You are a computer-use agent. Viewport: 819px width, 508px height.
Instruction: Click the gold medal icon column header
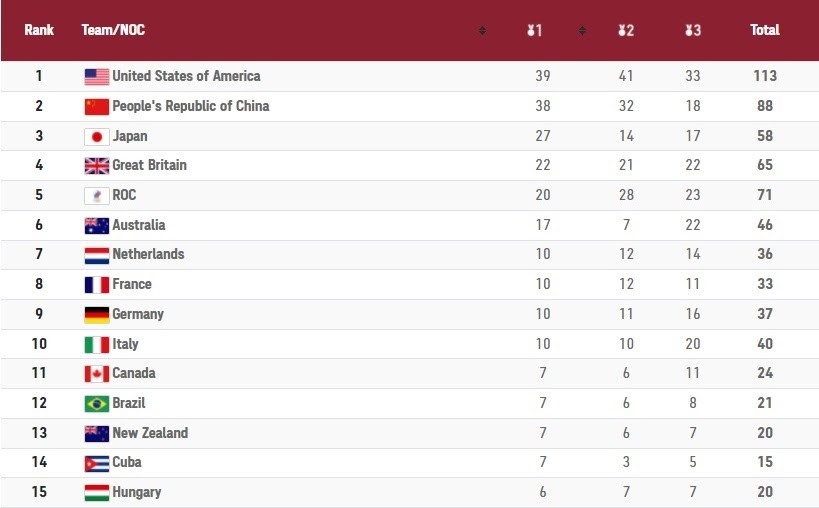tap(535, 30)
